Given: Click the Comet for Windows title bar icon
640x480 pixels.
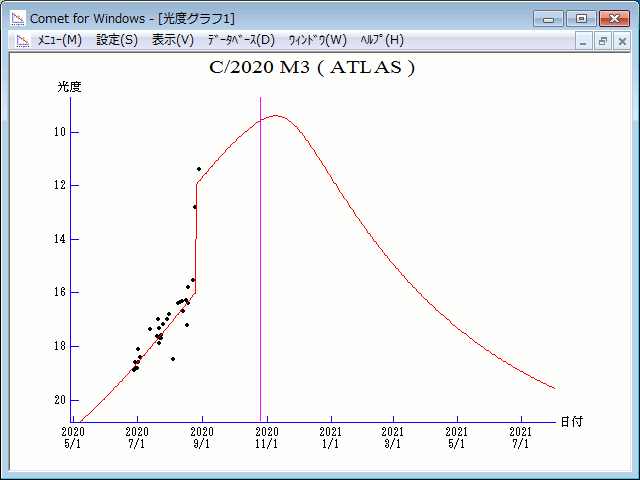Looking at the screenshot, I should 18,18.
